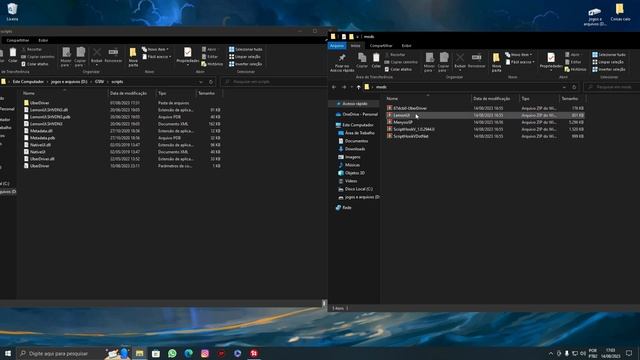
Task: Click Este Computador breadcrumb in scripts window
Action: [28, 82]
